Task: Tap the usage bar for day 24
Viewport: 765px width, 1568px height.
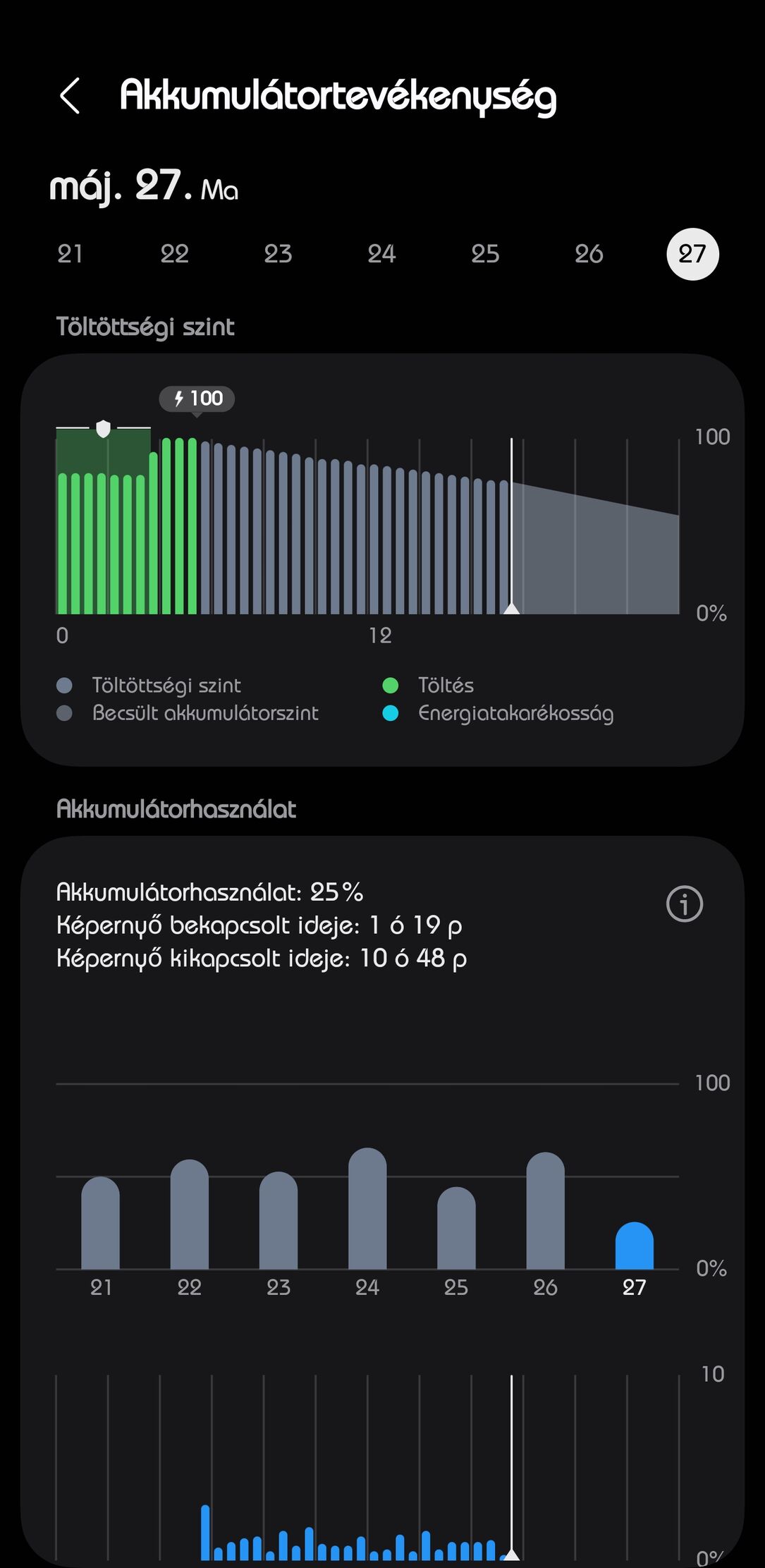Action: coord(367,1208)
